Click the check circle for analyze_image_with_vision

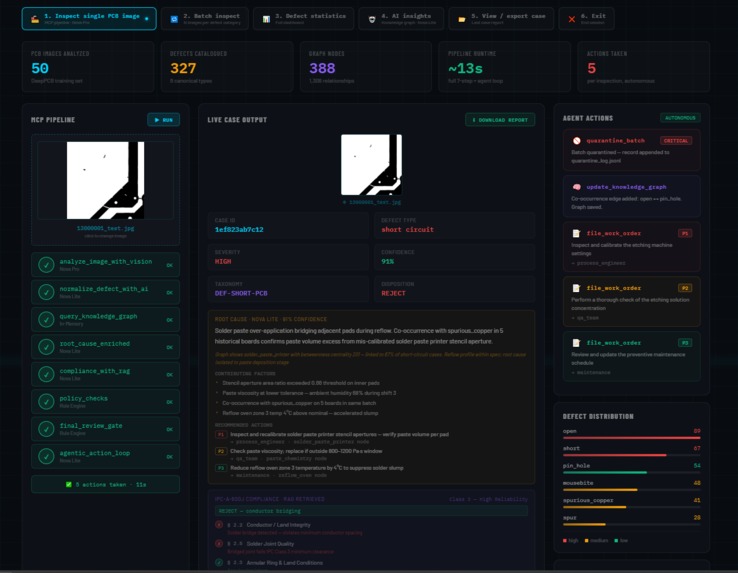[x=46, y=265]
